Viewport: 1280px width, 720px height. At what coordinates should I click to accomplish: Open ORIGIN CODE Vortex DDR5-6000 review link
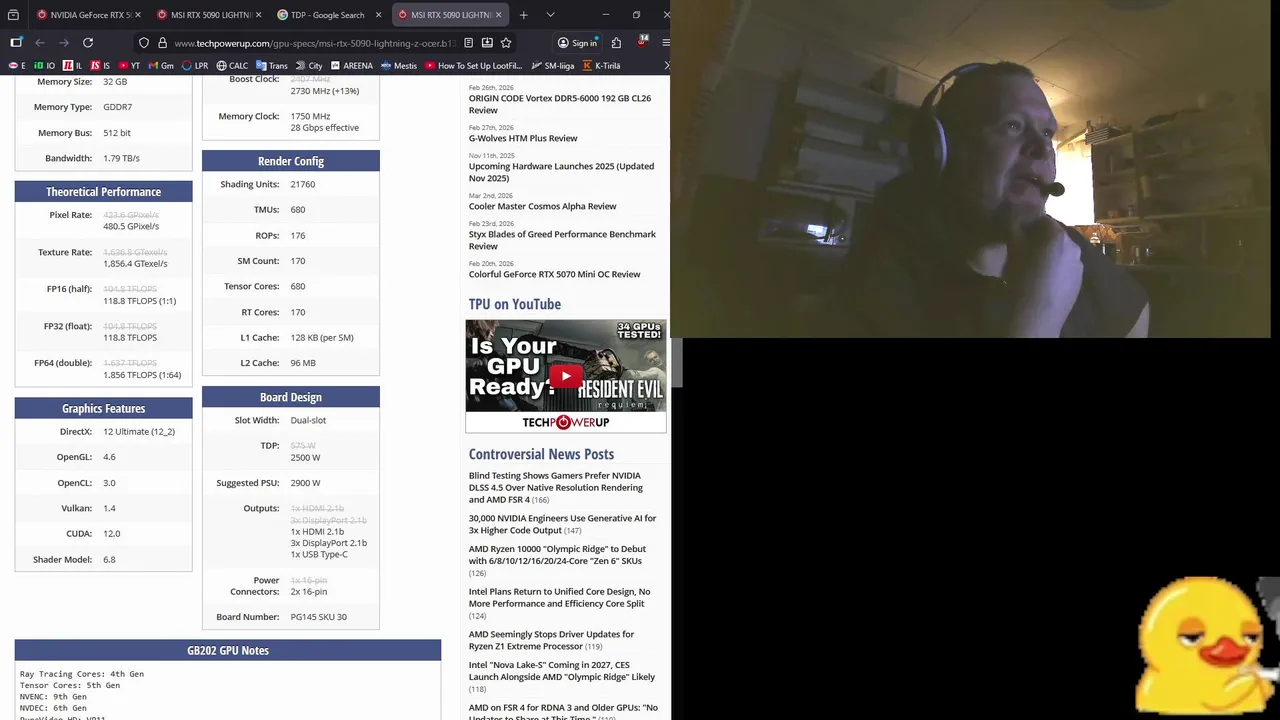560,104
